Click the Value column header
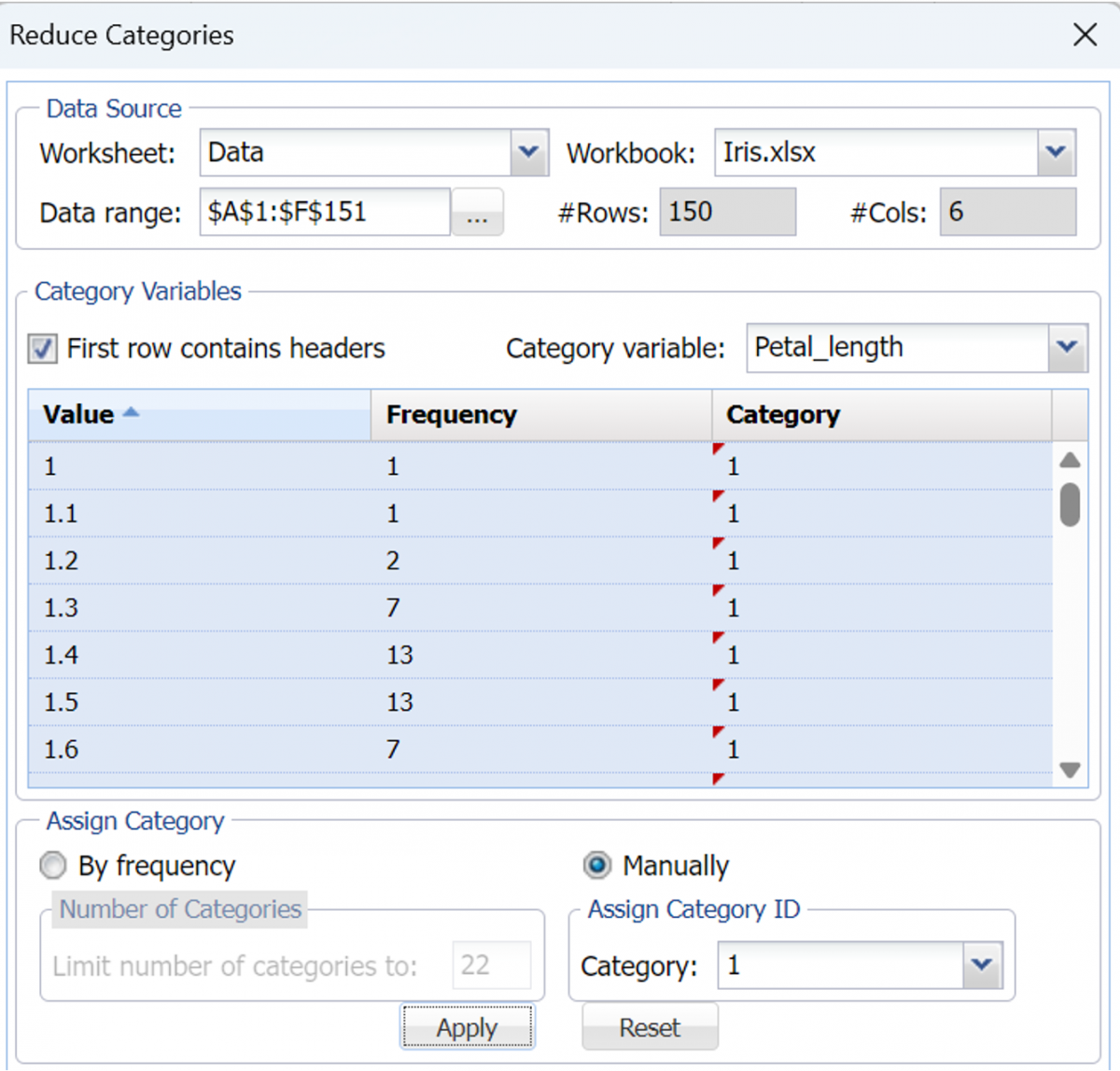1120x1071 pixels. click(x=75, y=414)
